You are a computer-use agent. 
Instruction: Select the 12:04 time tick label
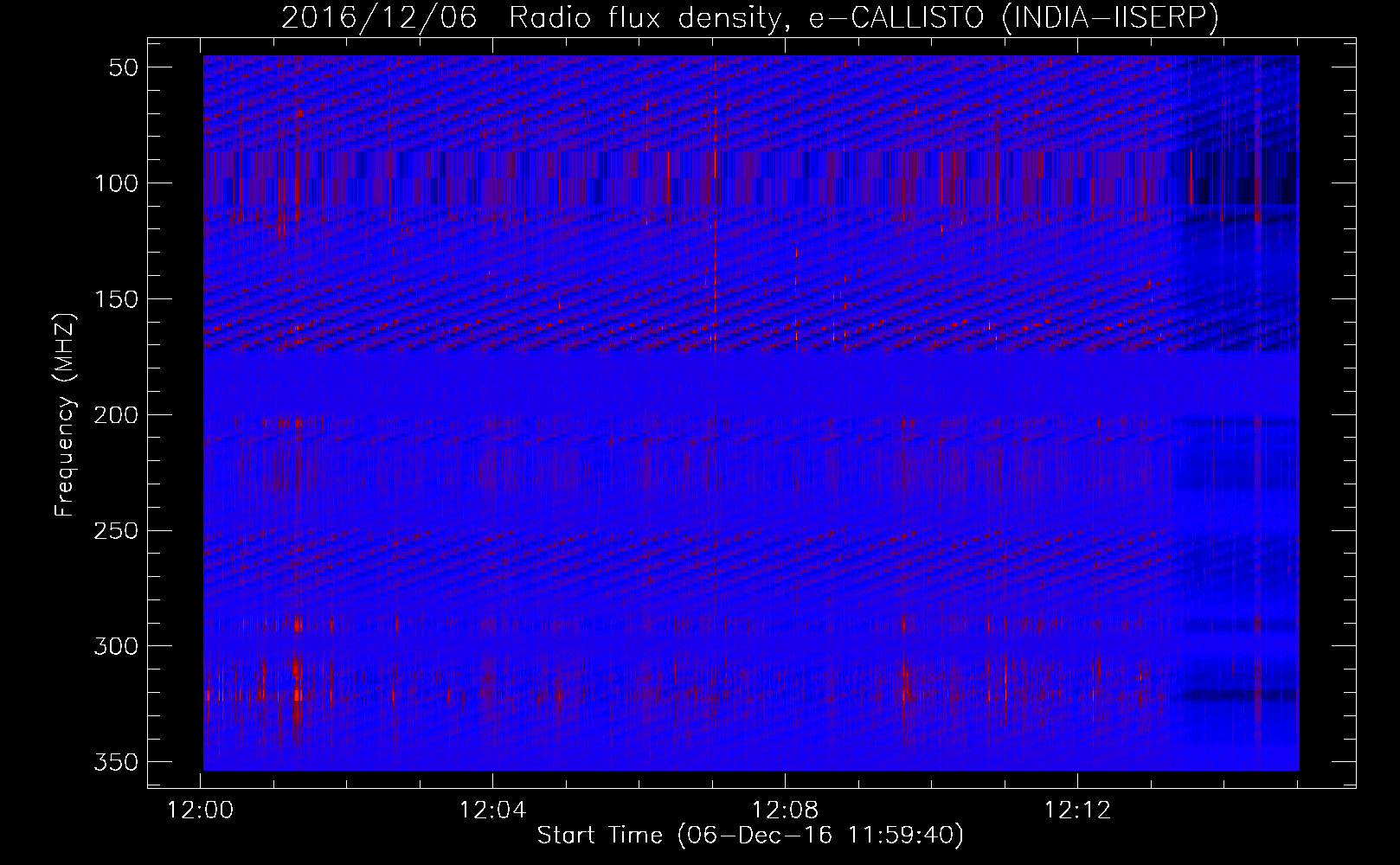(493, 811)
